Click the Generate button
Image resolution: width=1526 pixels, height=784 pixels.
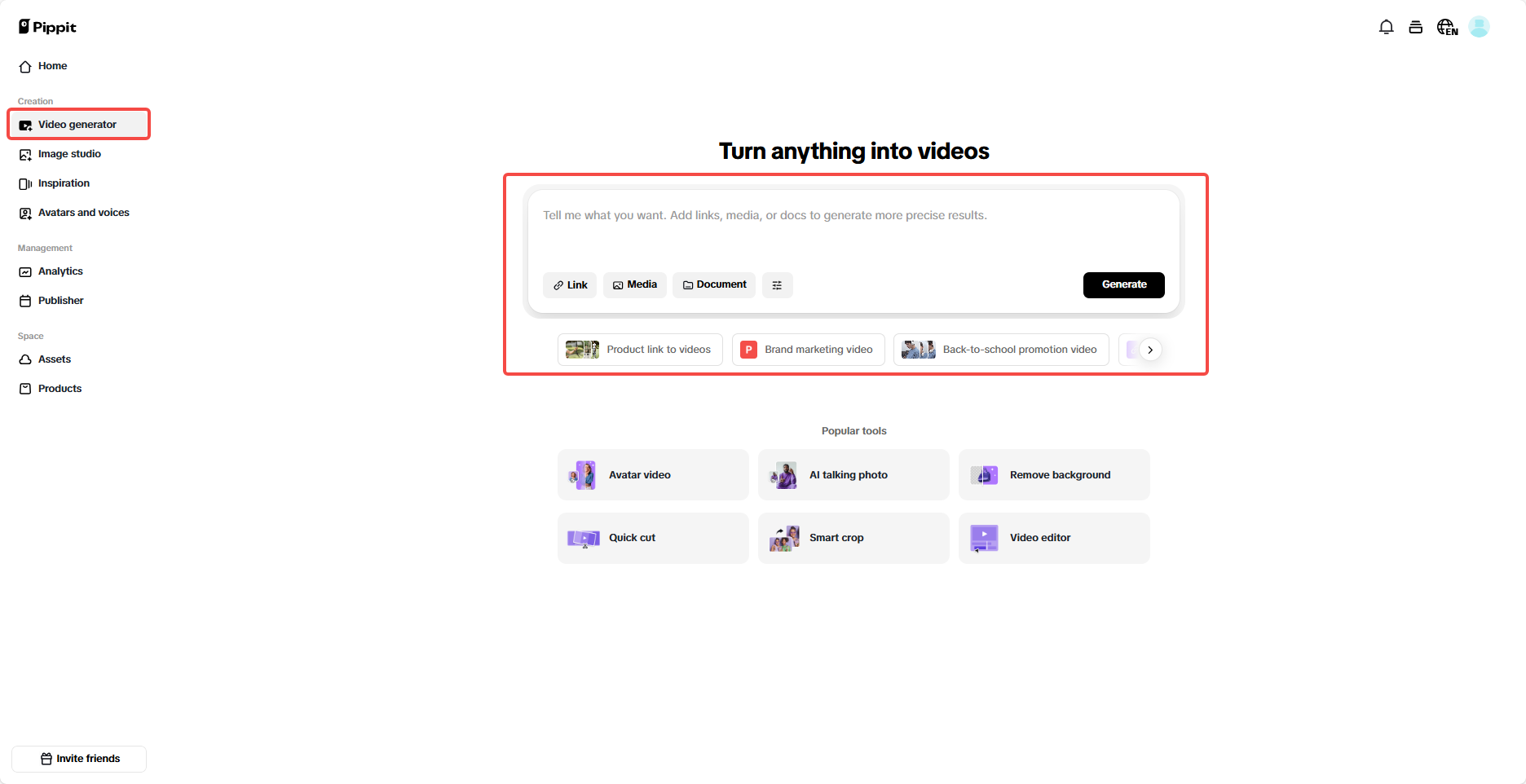pyautogui.click(x=1123, y=284)
